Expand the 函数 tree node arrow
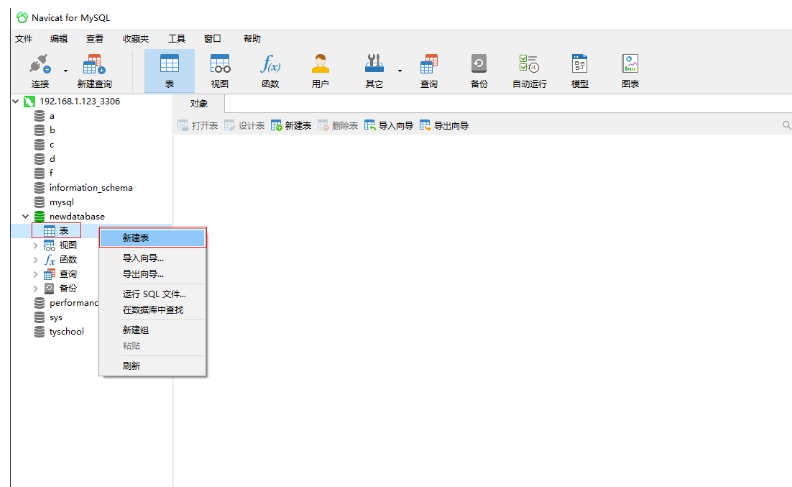This screenshot has width=792, height=487. (36, 260)
